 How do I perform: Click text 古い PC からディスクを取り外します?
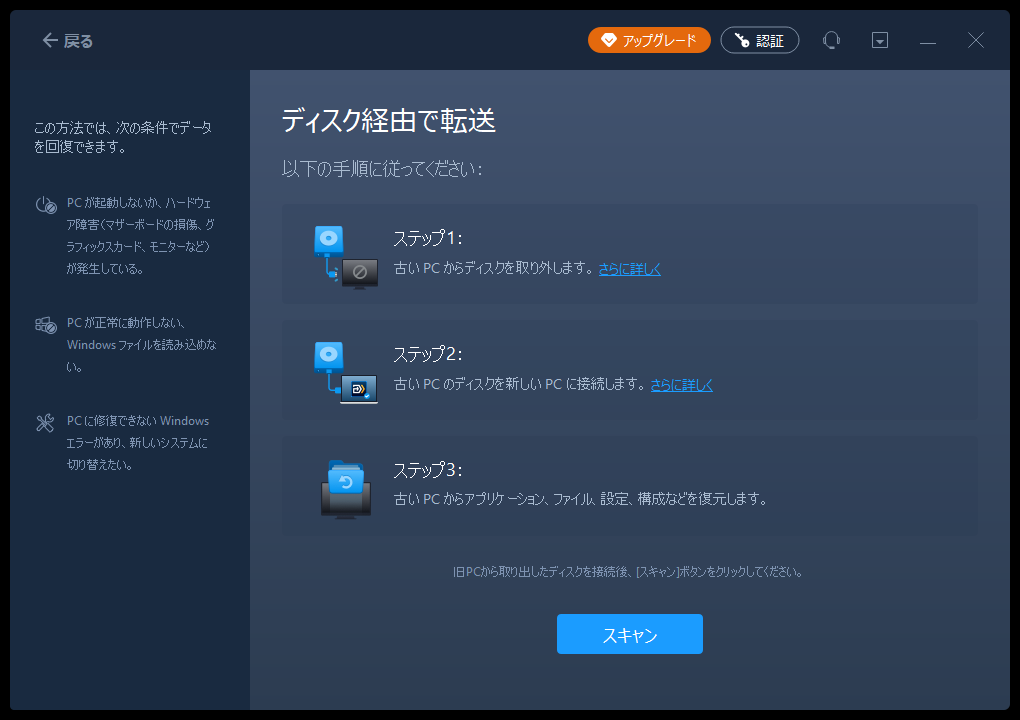(494, 268)
